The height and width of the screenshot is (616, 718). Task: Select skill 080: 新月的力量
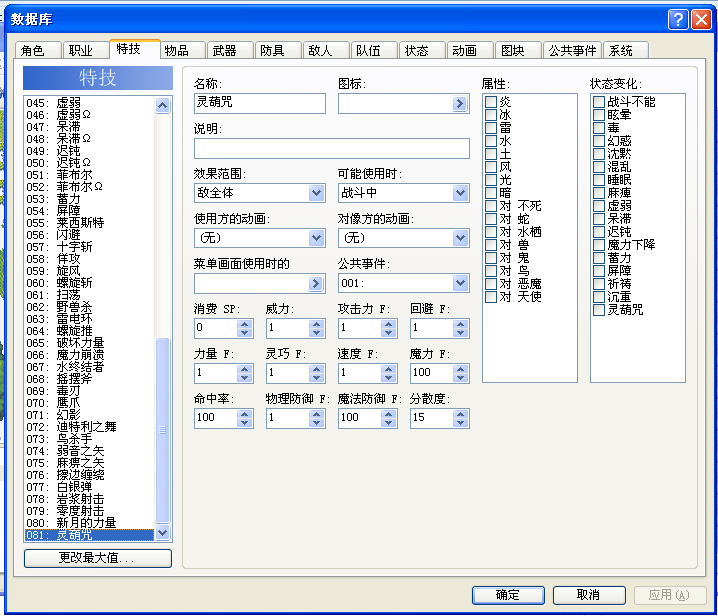tap(89, 523)
